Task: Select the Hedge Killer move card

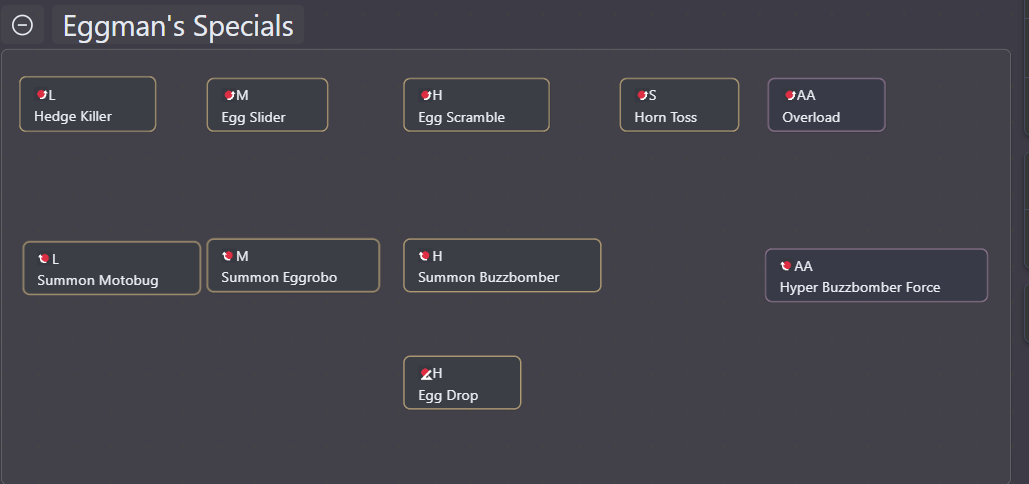Action: [88, 104]
